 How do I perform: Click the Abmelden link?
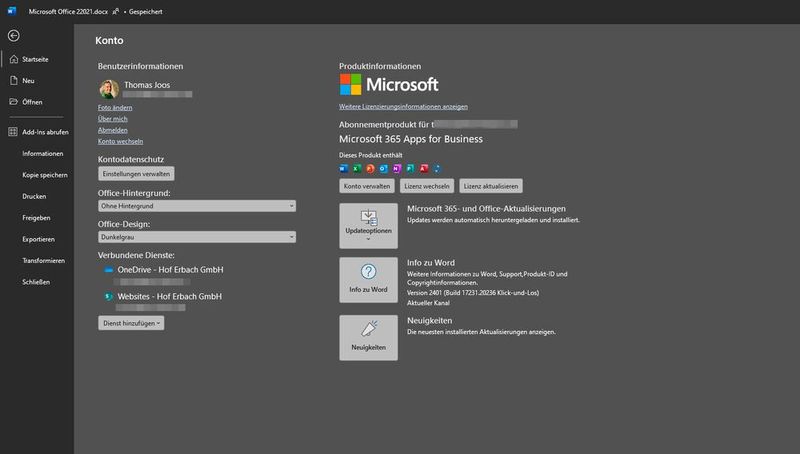tap(113, 130)
